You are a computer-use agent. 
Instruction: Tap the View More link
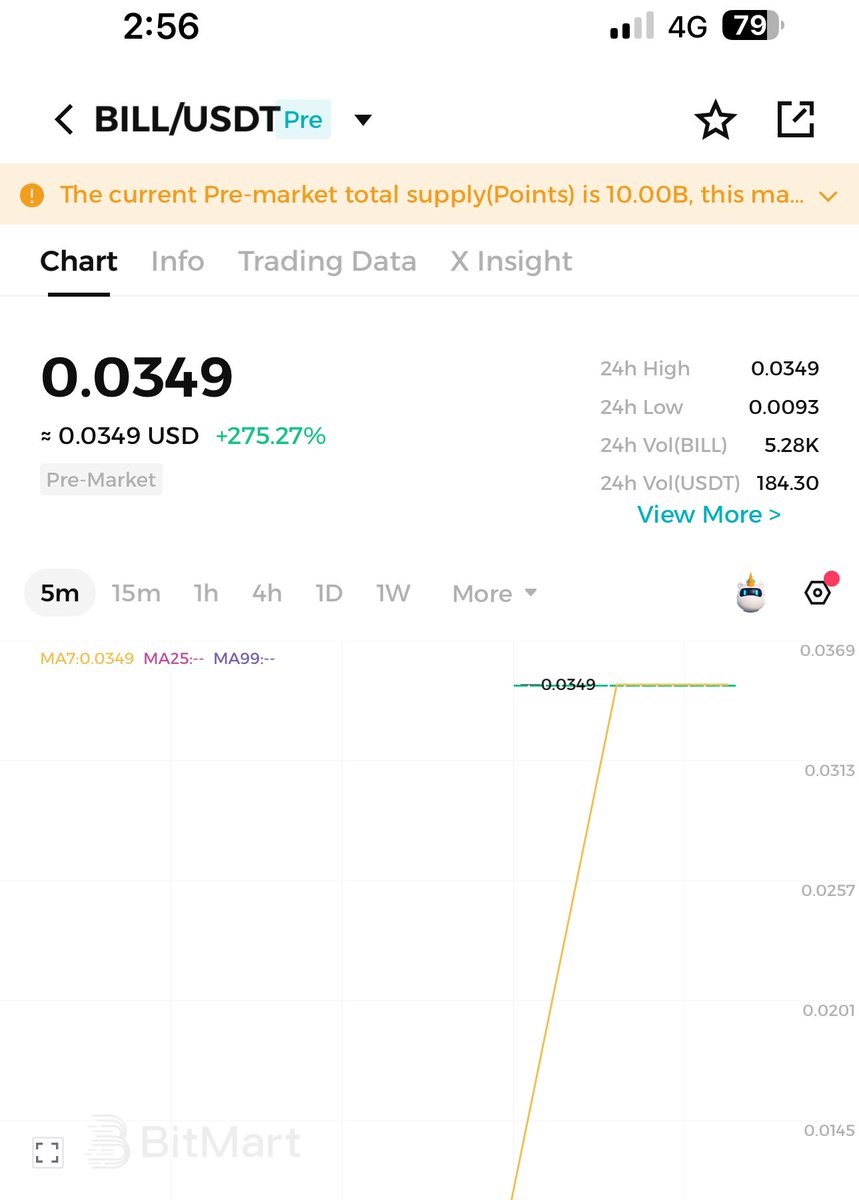point(709,514)
